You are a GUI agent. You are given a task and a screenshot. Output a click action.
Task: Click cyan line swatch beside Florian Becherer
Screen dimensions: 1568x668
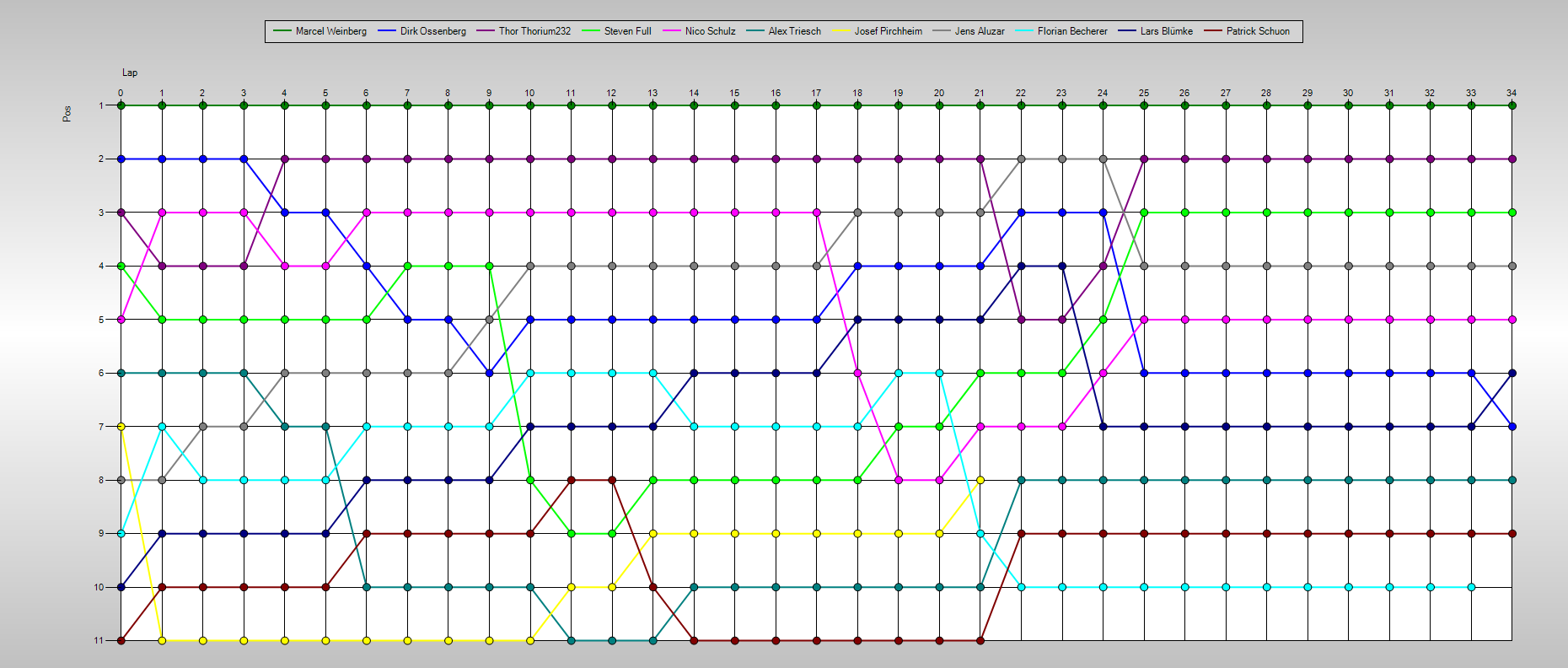click(x=1024, y=31)
